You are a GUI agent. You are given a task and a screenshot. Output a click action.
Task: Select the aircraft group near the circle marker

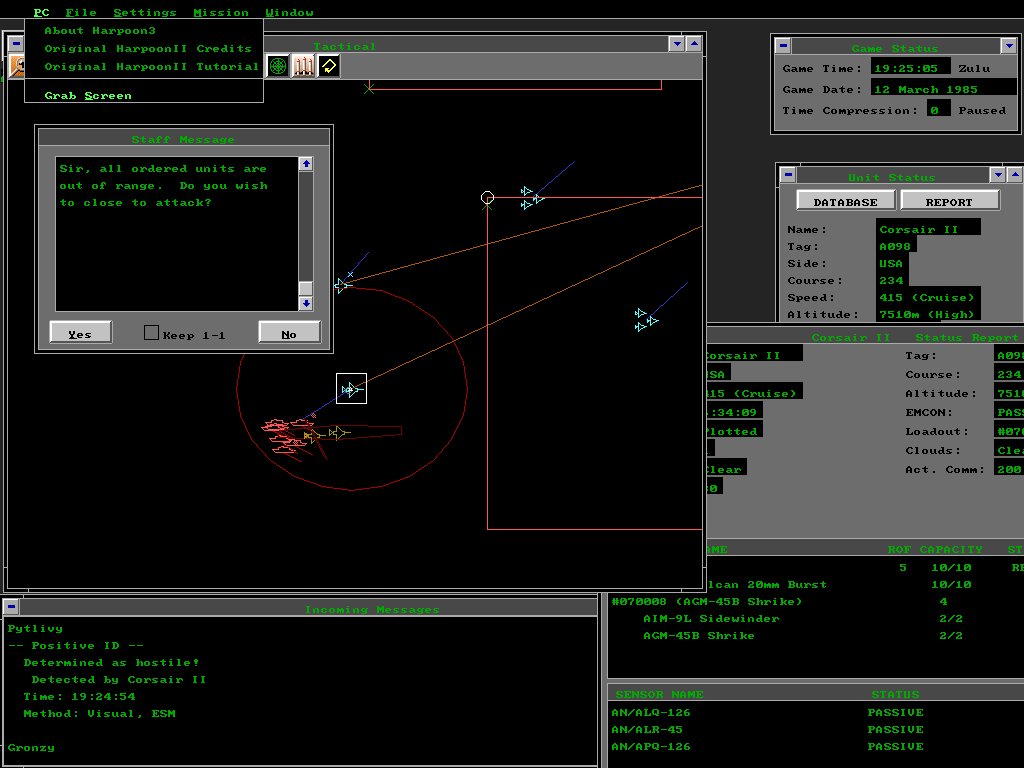532,198
